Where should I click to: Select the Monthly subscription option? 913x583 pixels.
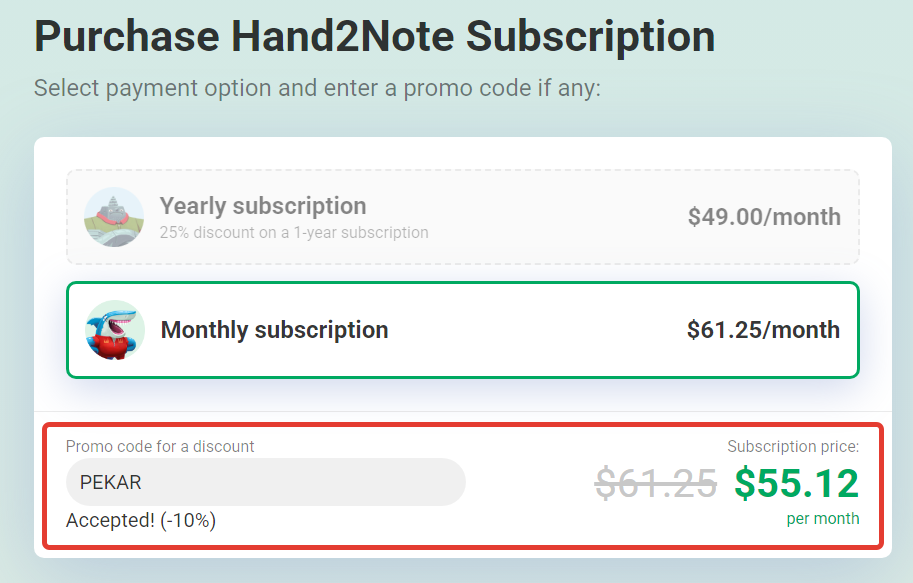463,330
